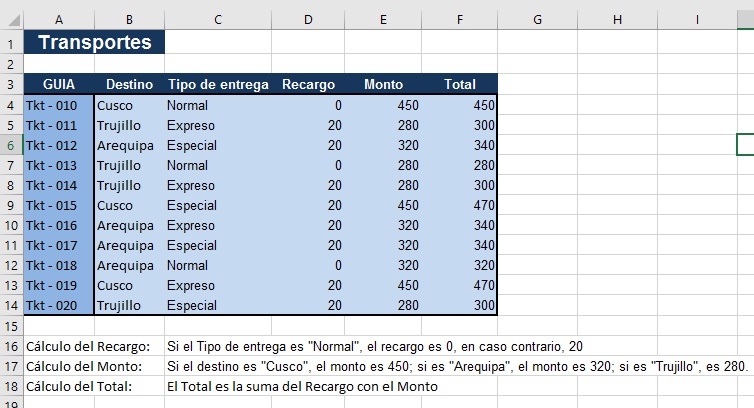Select column A header

59,20
